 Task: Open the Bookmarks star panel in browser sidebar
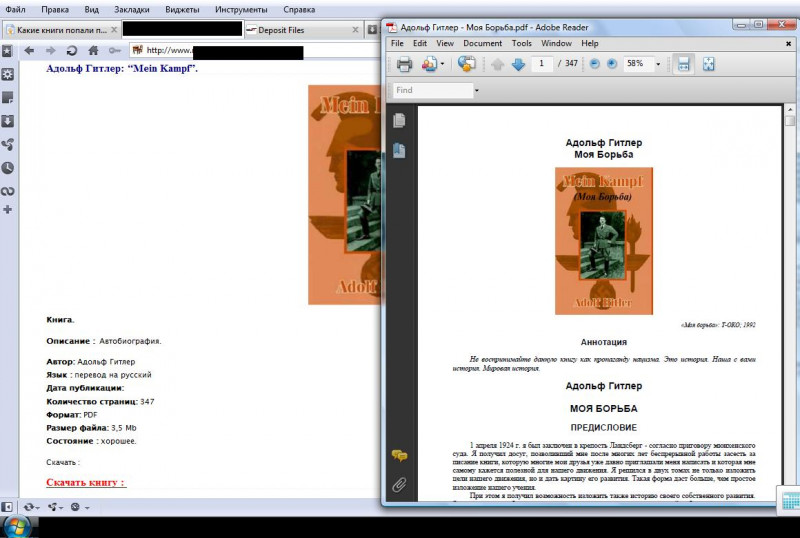[x=7, y=51]
